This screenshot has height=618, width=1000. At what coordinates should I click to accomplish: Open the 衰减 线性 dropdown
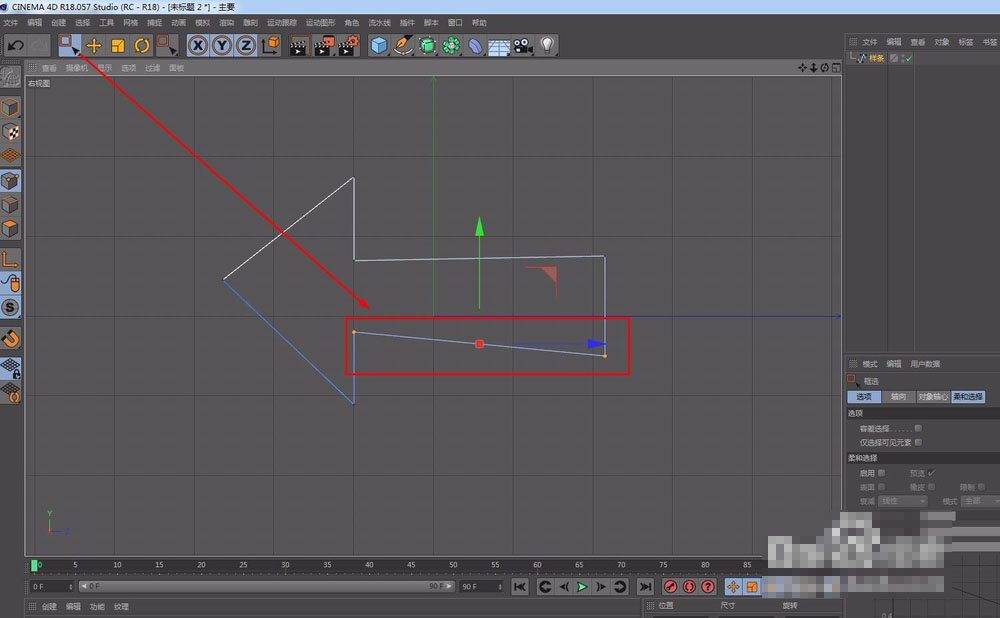903,500
